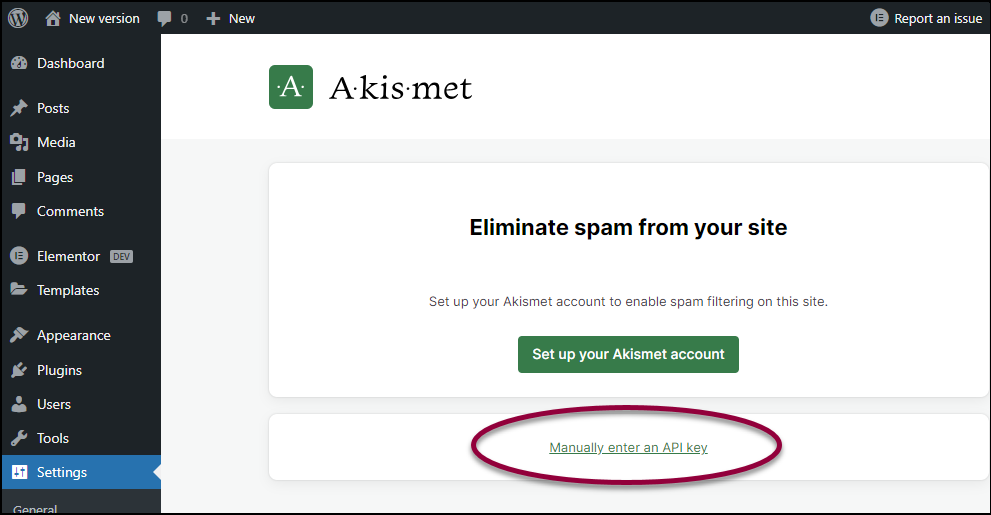Click Set up your Akismet account button
Viewport: 991px width, 515px height.
(628, 354)
